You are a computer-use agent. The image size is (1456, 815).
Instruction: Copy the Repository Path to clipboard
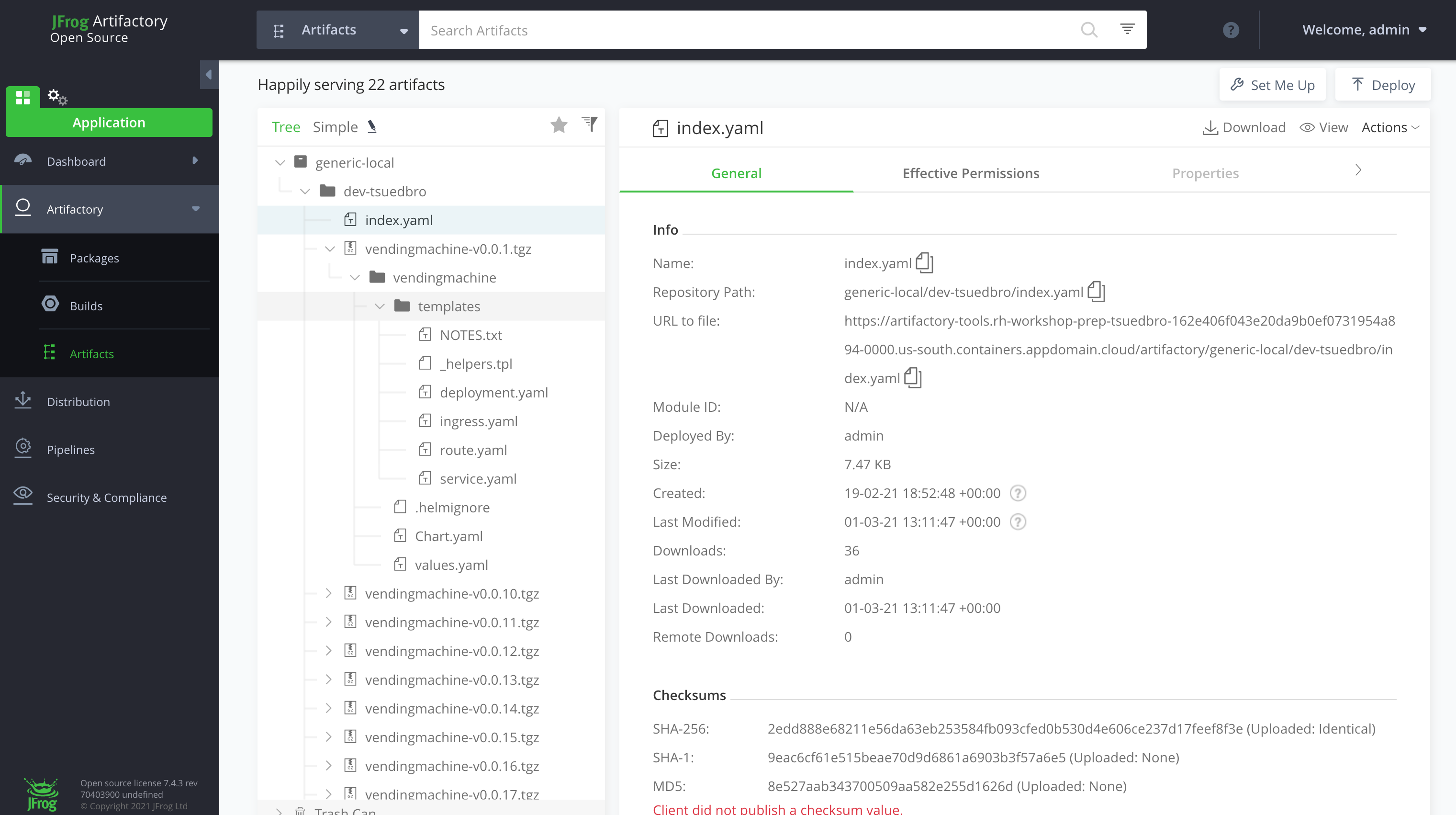pyautogui.click(x=1096, y=292)
